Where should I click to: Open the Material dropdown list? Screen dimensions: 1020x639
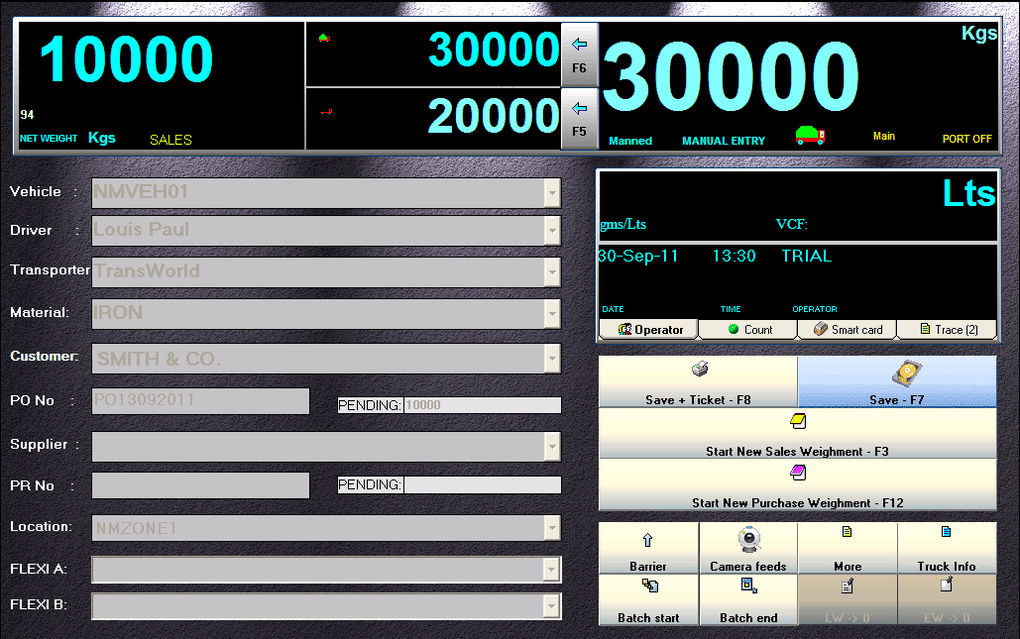coord(552,314)
